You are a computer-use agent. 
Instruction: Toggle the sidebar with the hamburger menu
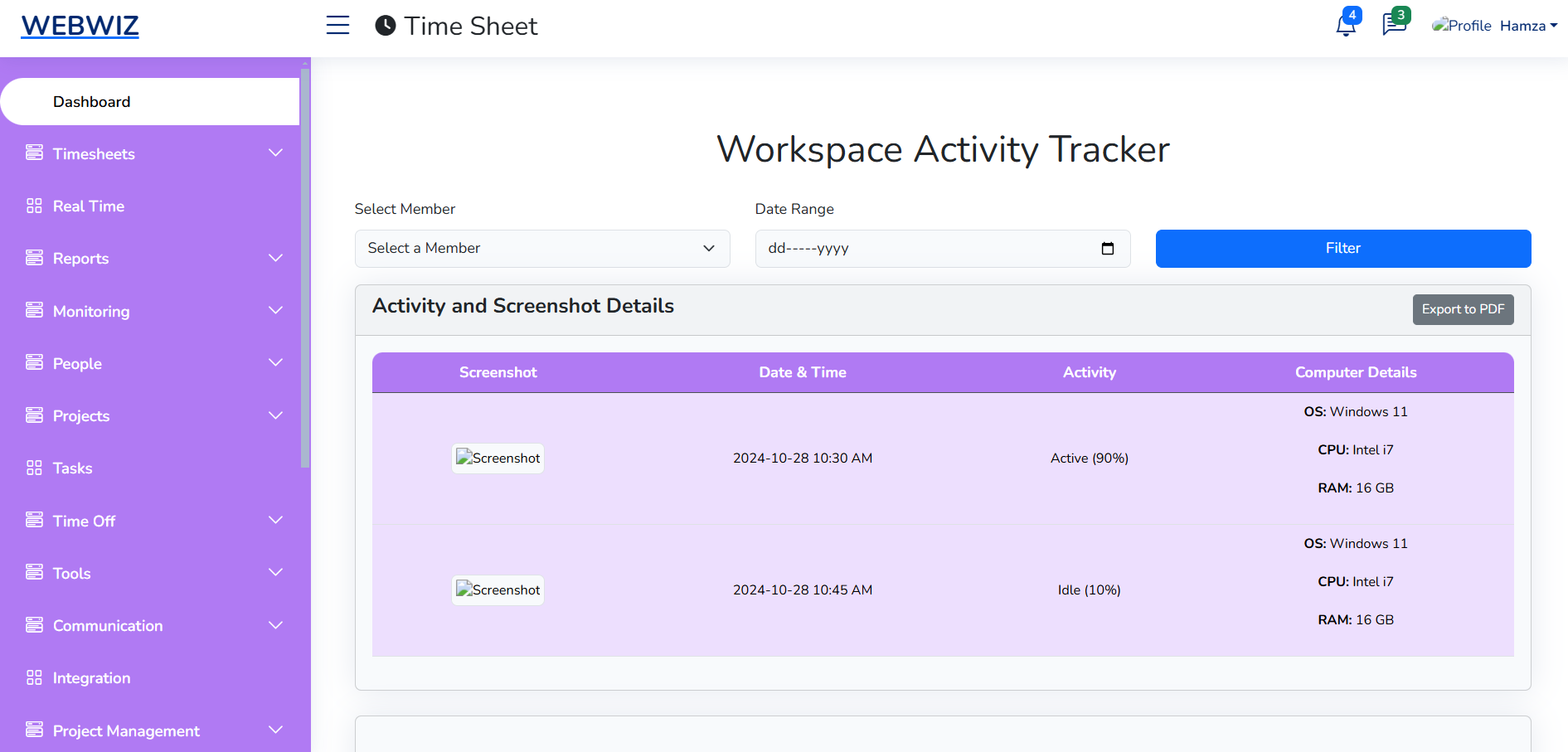337,25
